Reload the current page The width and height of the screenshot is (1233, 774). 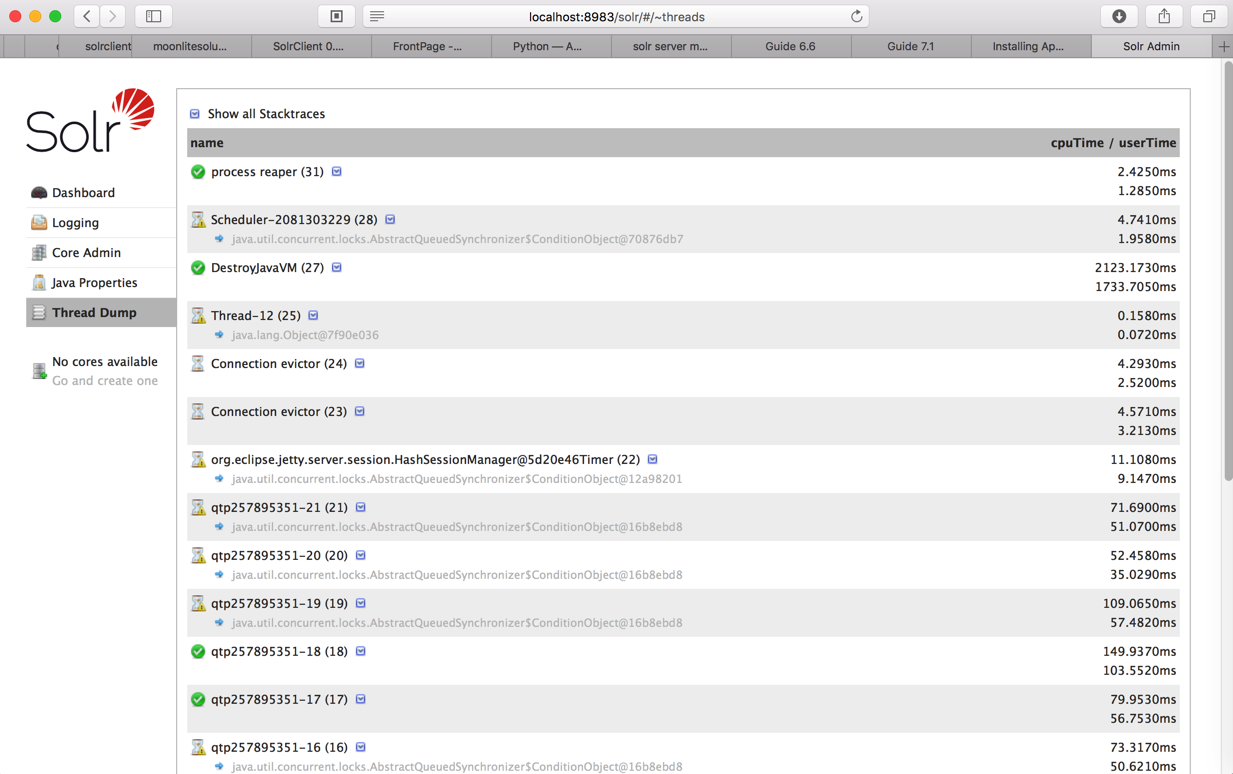click(856, 16)
